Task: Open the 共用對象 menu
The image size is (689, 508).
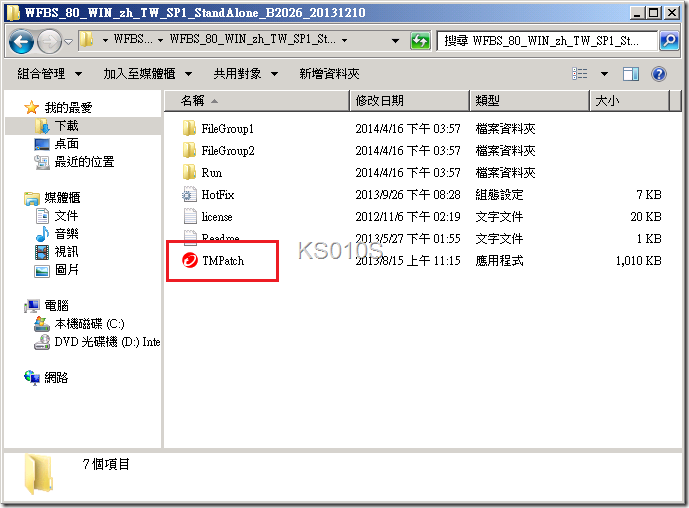Action: (245, 74)
